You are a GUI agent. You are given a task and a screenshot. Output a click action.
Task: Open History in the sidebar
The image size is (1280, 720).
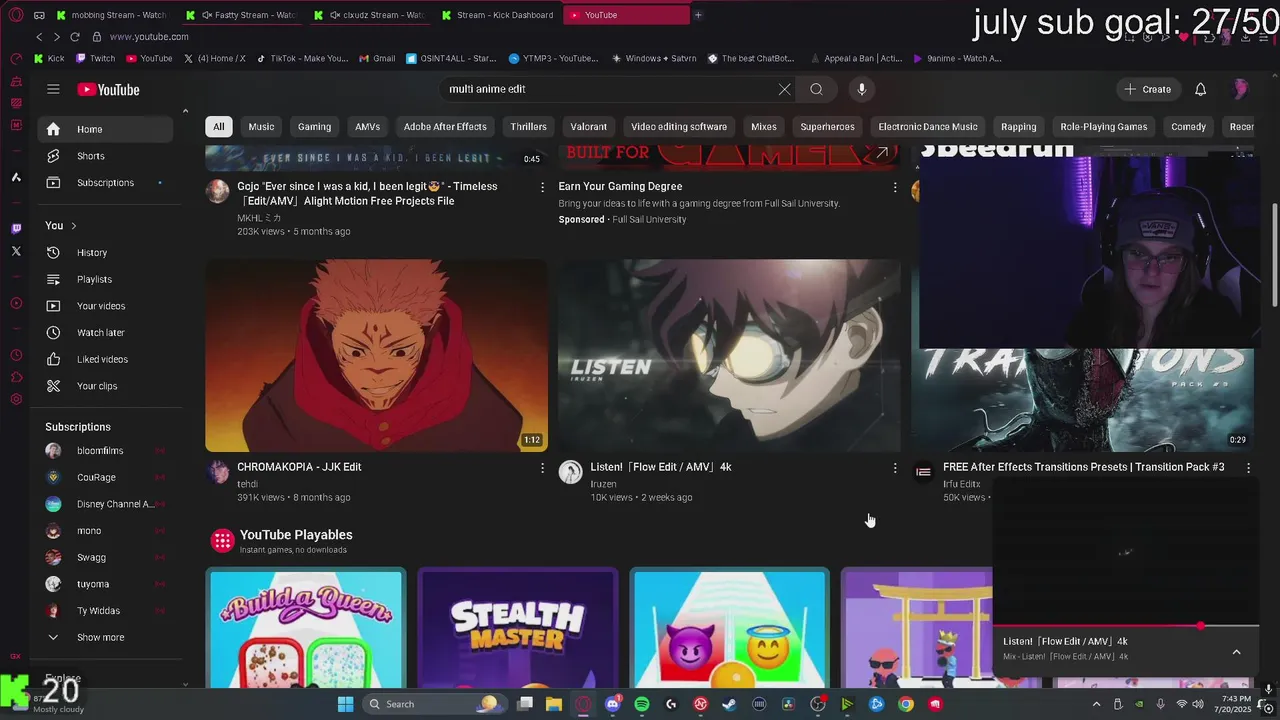click(x=105, y=253)
